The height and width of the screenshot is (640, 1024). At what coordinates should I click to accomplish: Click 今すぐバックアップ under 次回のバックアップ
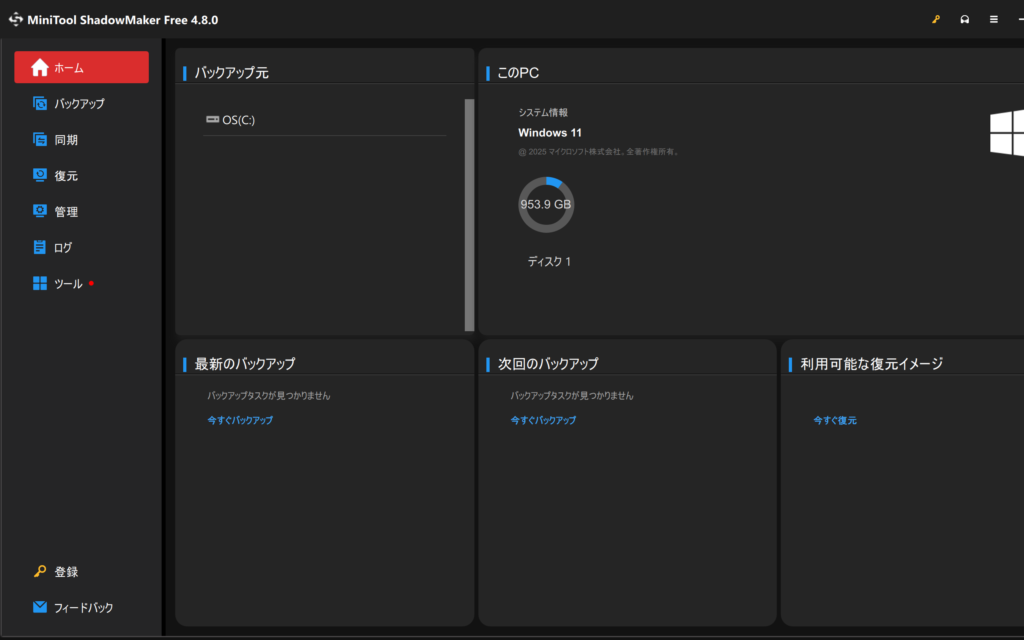pyautogui.click(x=543, y=420)
